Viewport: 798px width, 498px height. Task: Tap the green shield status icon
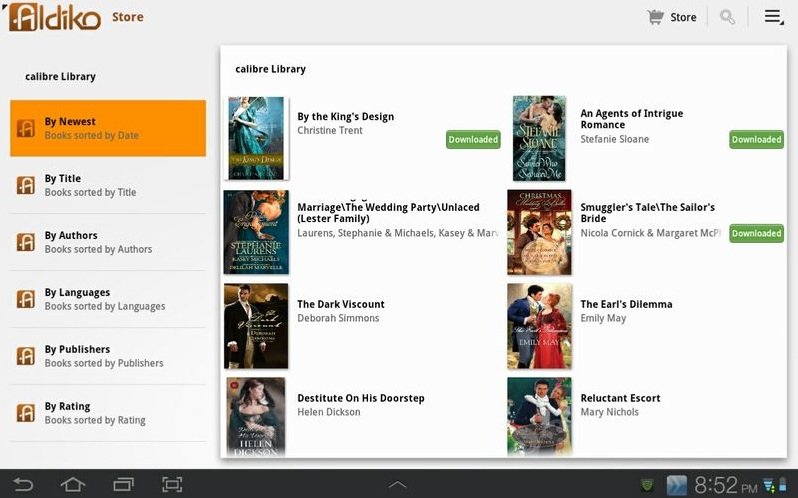647,485
